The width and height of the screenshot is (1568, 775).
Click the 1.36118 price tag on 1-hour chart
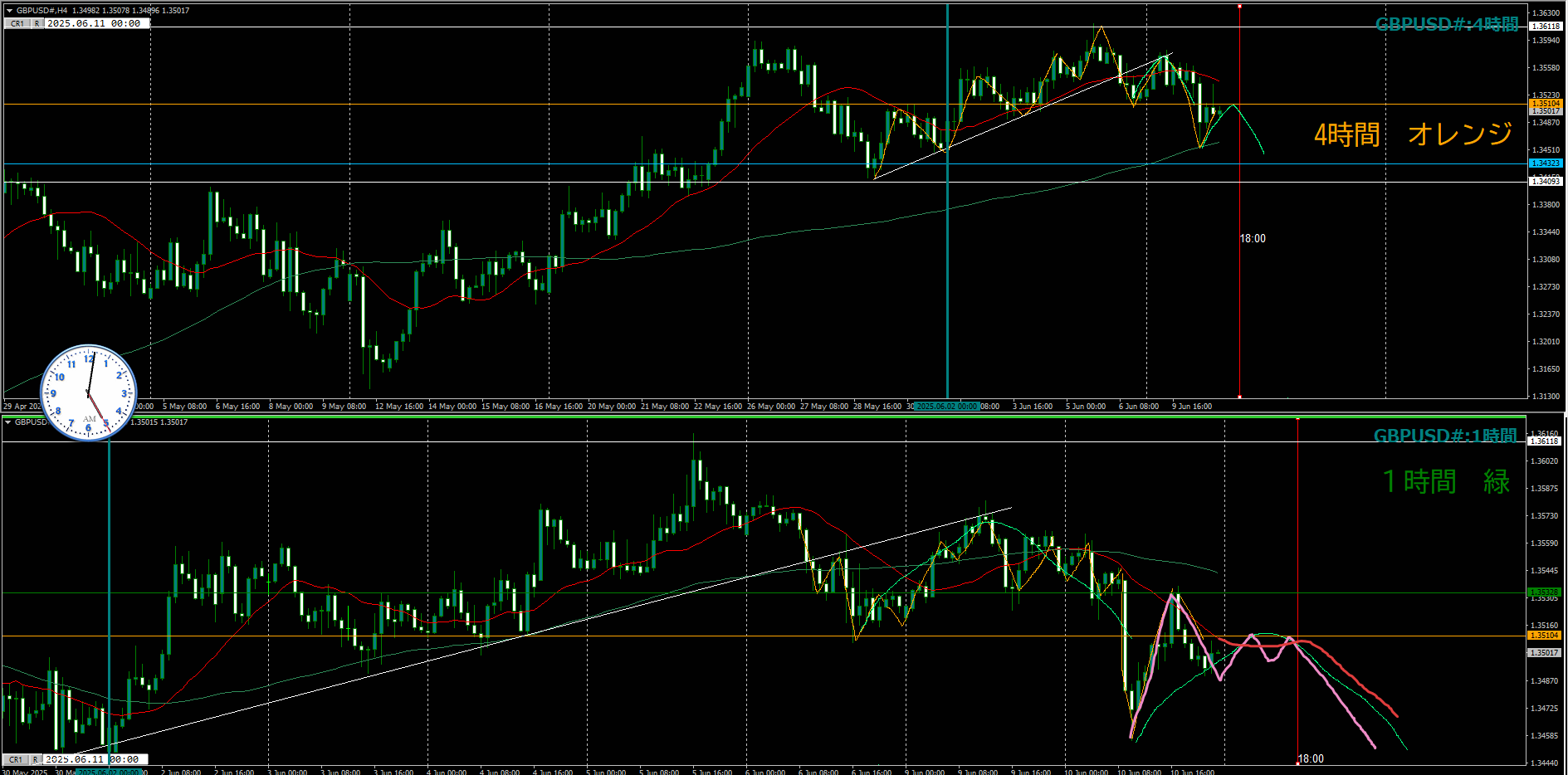[x=1544, y=441]
